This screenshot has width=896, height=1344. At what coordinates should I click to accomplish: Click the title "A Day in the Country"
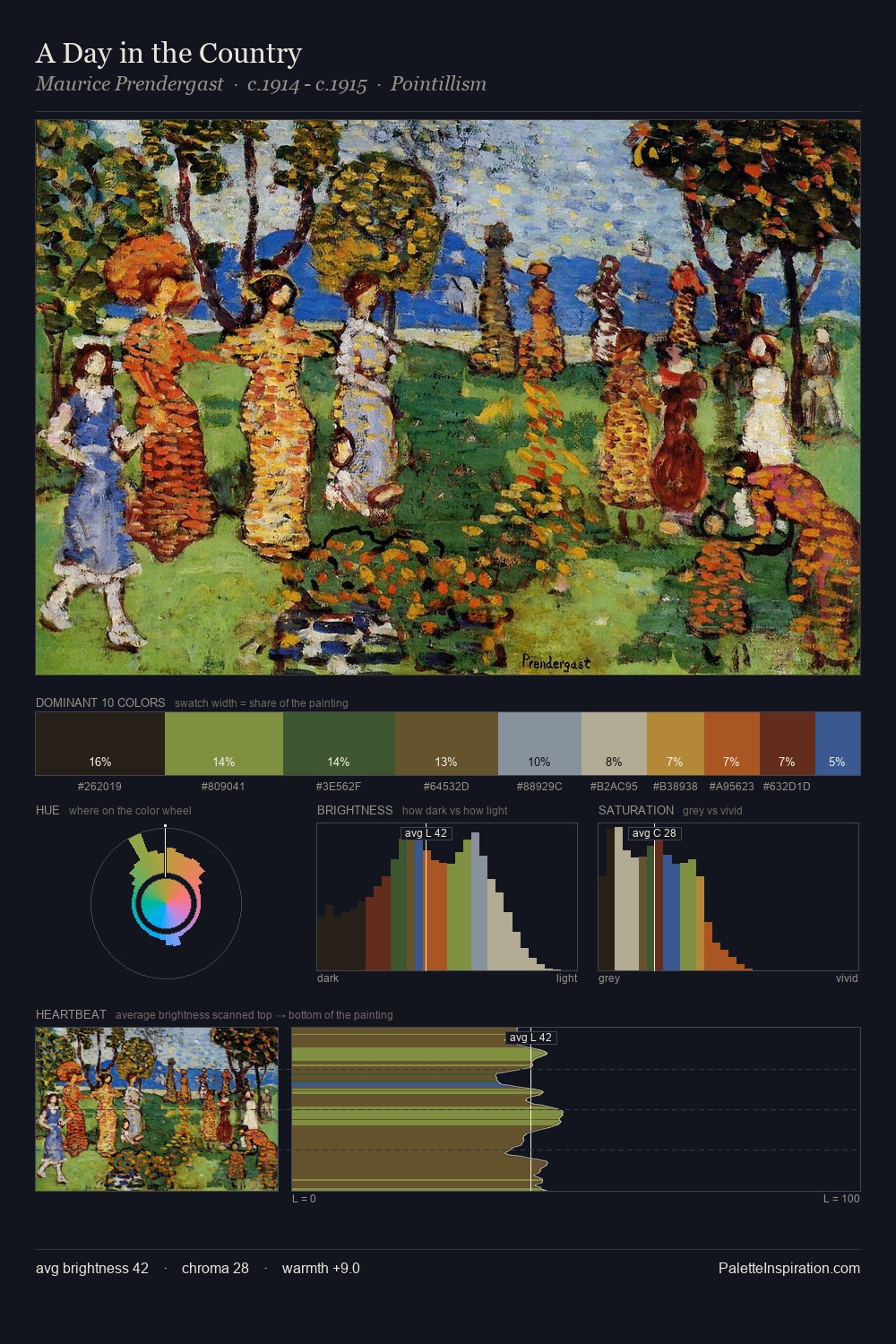click(x=168, y=53)
